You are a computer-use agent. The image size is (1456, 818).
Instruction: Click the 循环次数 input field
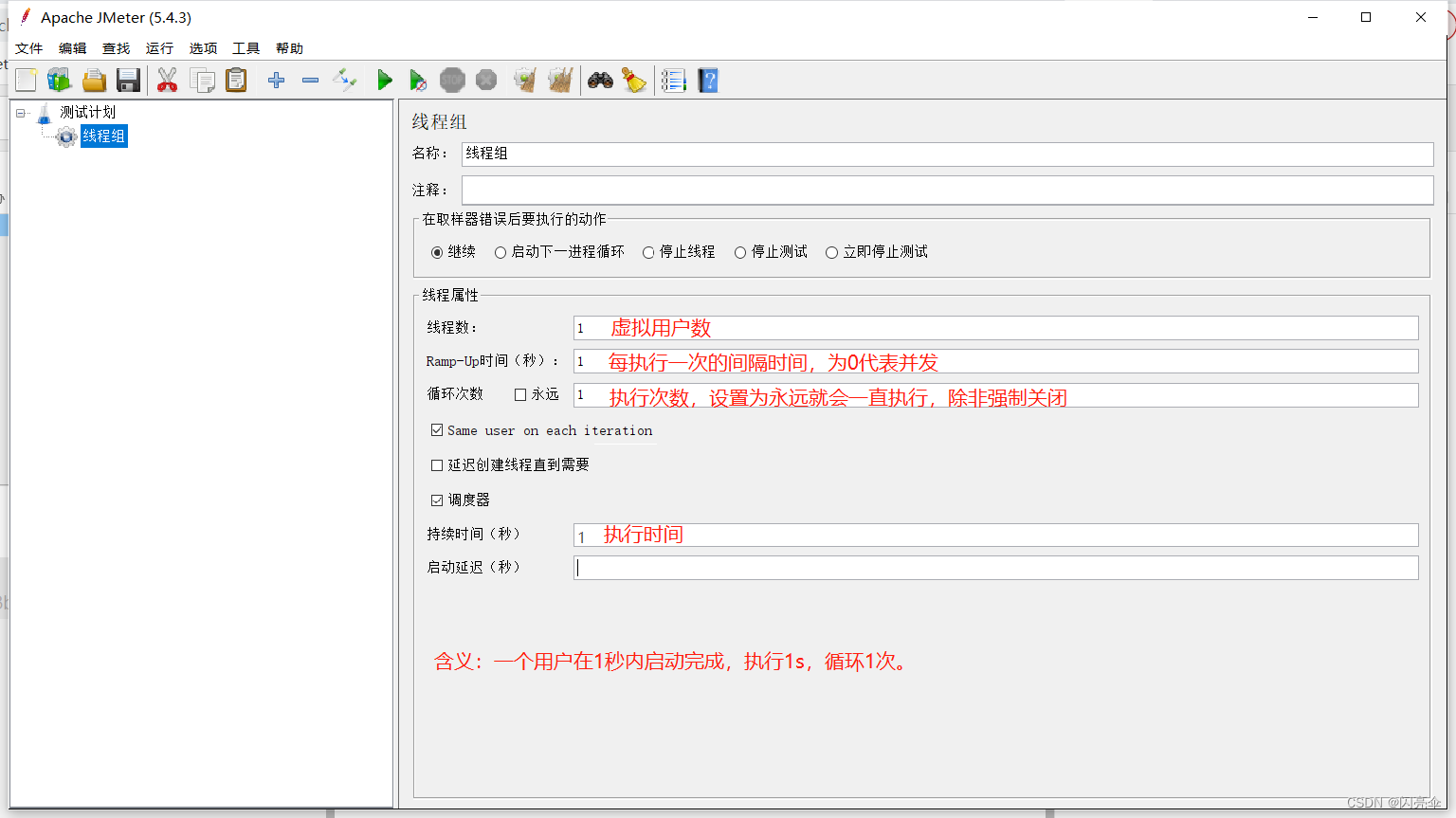coord(995,395)
